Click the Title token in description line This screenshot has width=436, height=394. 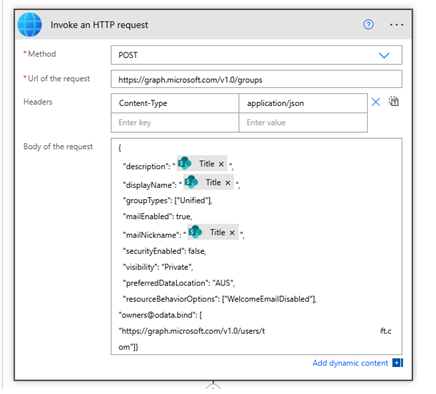pyautogui.click(x=202, y=163)
